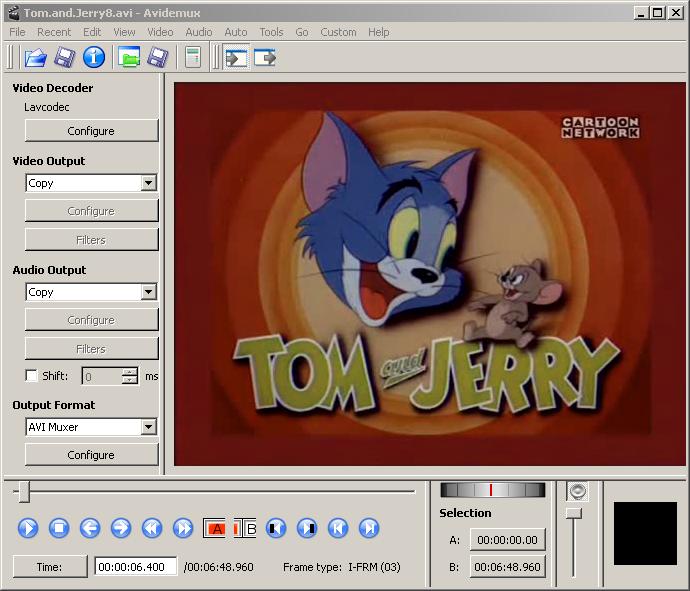Seek to next black frame
The width and height of the screenshot is (690, 591).
[x=307, y=528]
